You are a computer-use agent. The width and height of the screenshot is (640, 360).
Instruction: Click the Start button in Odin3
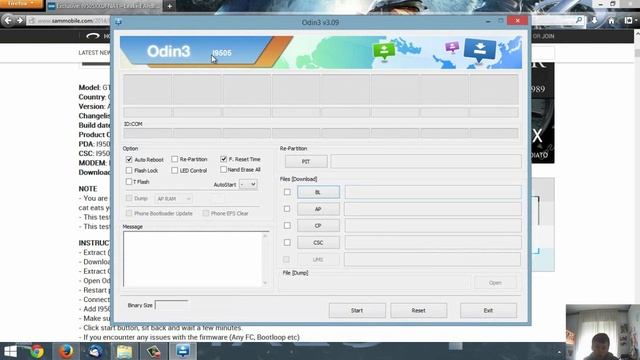[x=357, y=311]
